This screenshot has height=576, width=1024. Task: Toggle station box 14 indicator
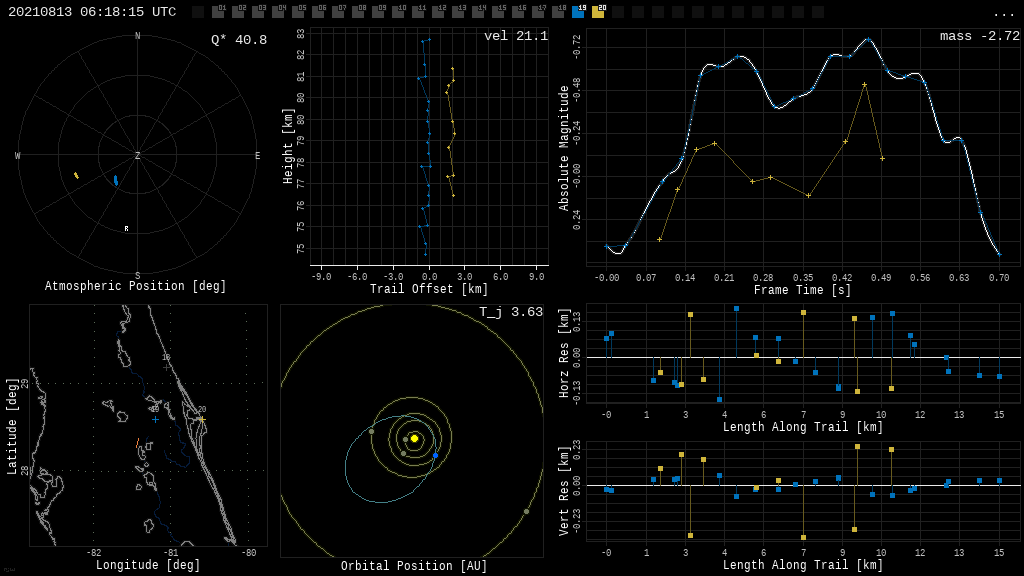click(477, 11)
